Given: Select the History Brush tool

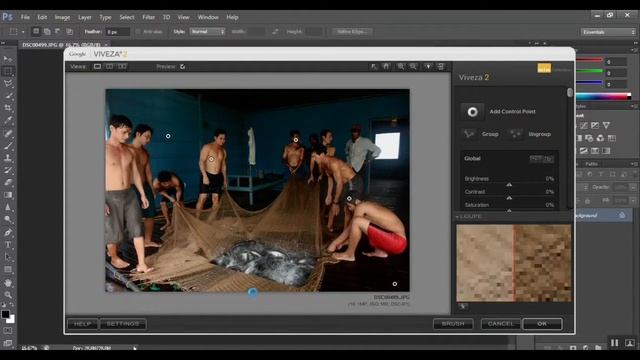Looking at the screenshot, I should click(8, 170).
